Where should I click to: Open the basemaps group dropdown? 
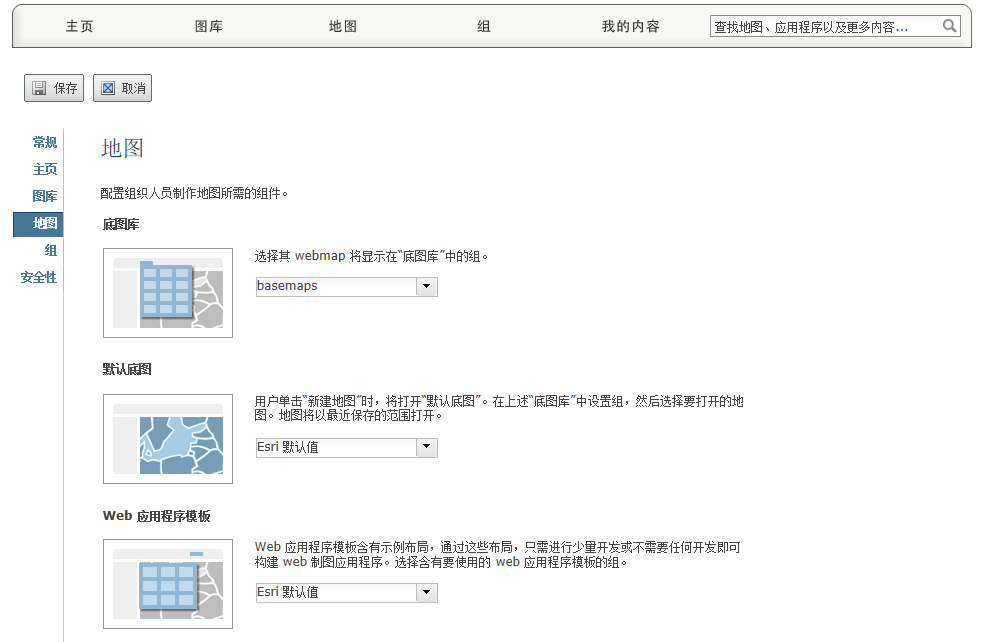(427, 287)
